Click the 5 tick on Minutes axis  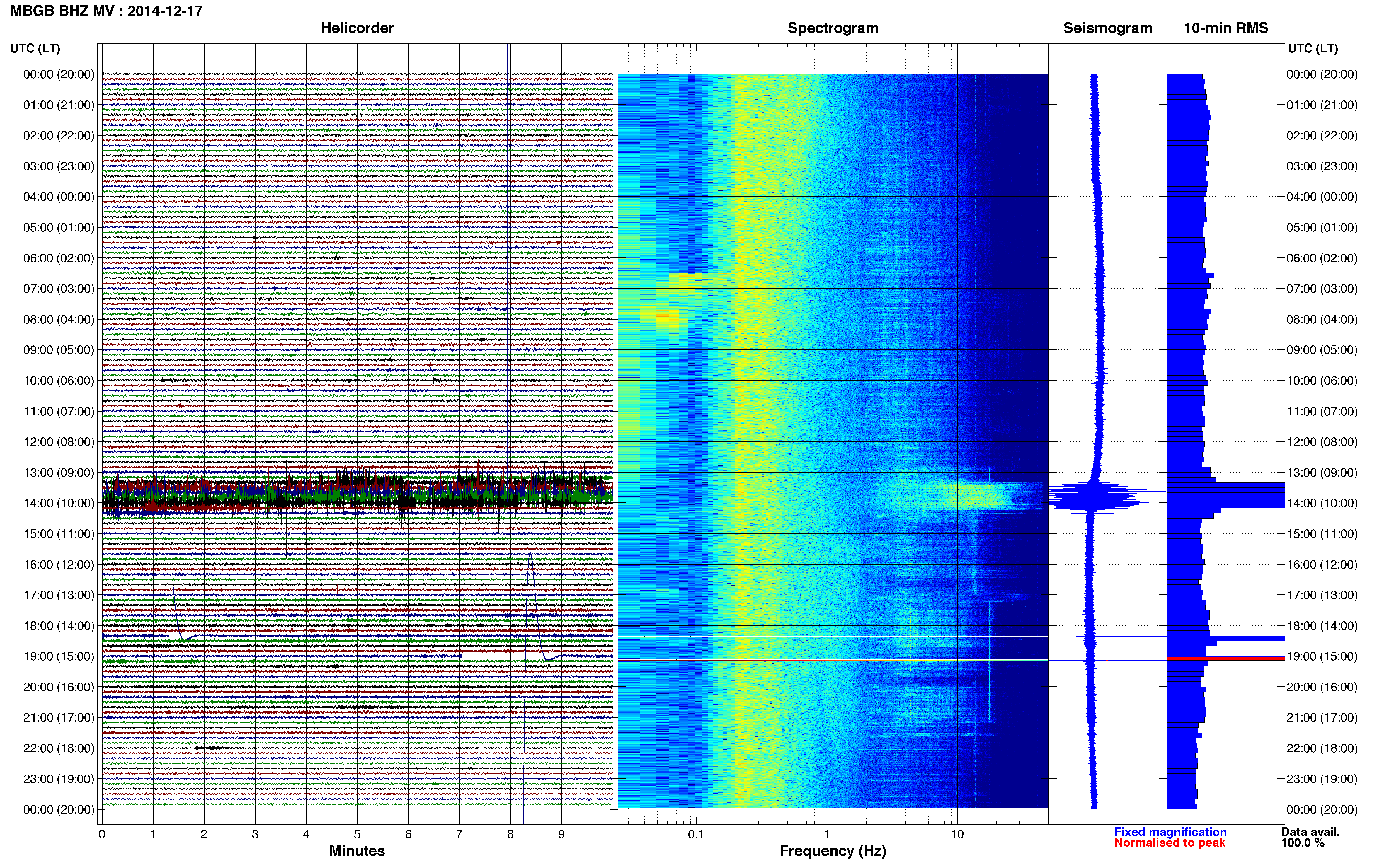tap(357, 835)
